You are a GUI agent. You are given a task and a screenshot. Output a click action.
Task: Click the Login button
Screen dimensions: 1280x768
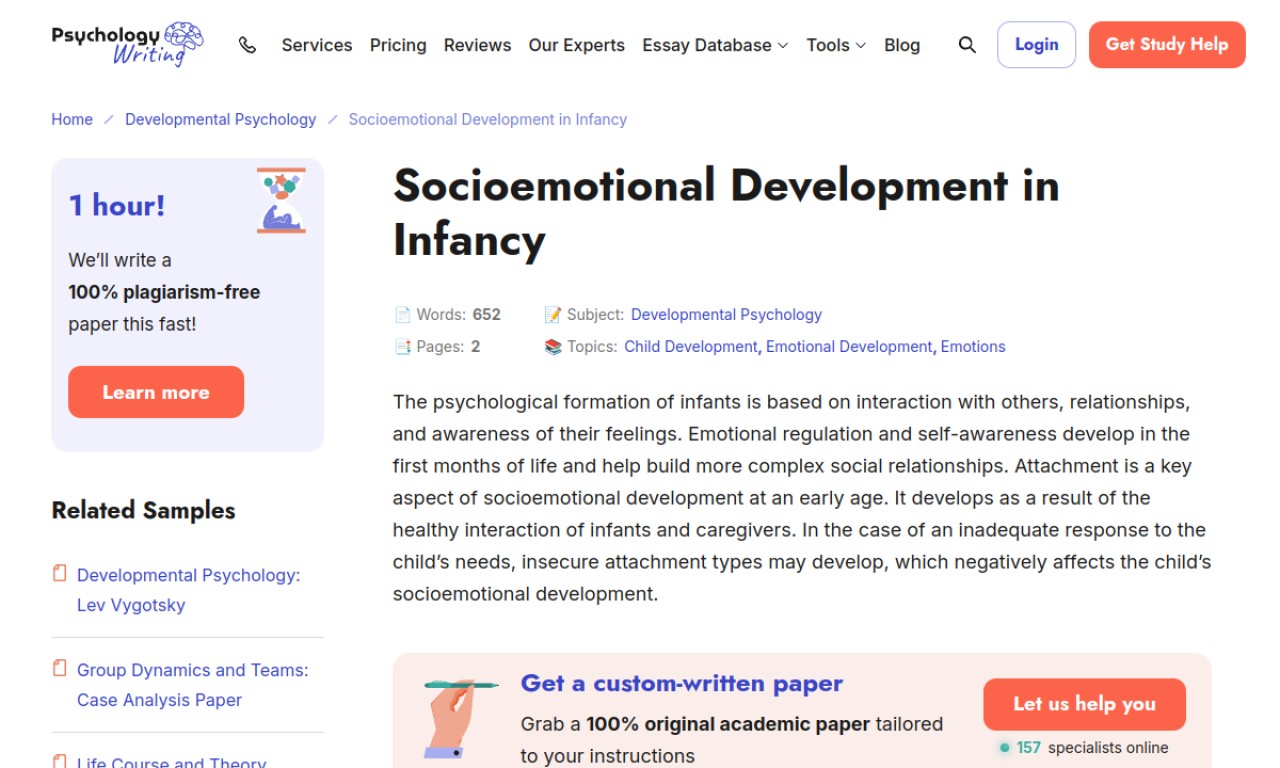[x=1036, y=45]
